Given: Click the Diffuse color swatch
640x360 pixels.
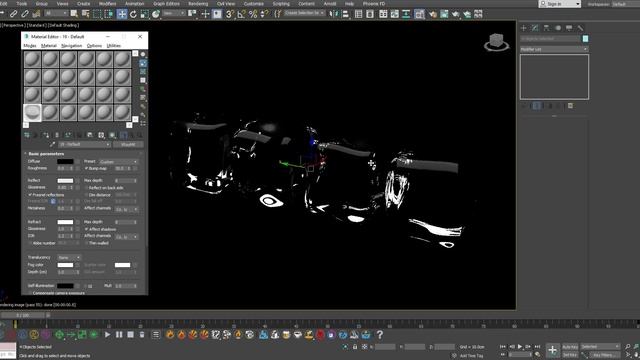Looking at the screenshot, I should pos(65,162).
